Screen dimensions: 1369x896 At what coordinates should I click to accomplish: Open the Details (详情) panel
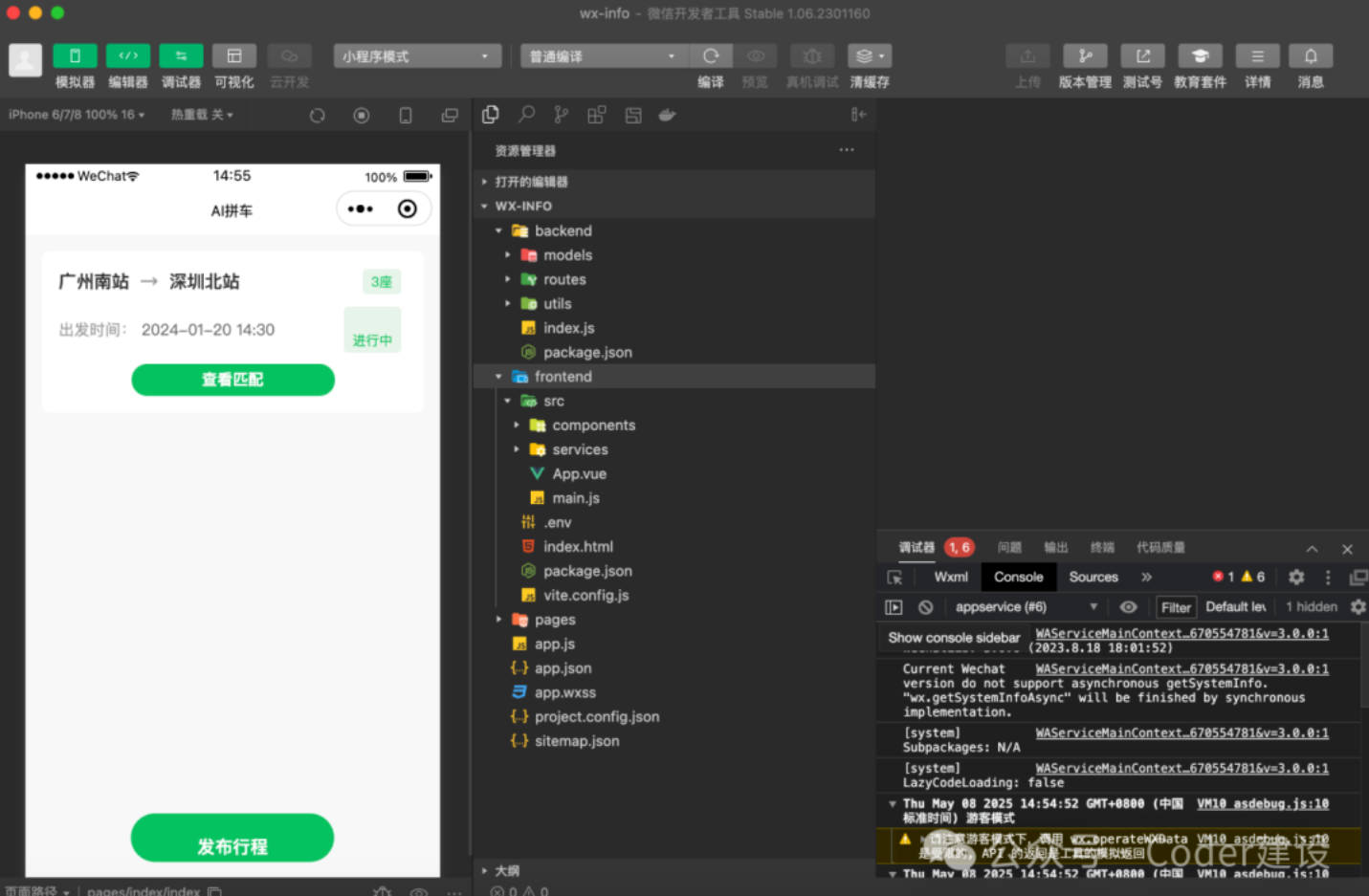[1258, 55]
